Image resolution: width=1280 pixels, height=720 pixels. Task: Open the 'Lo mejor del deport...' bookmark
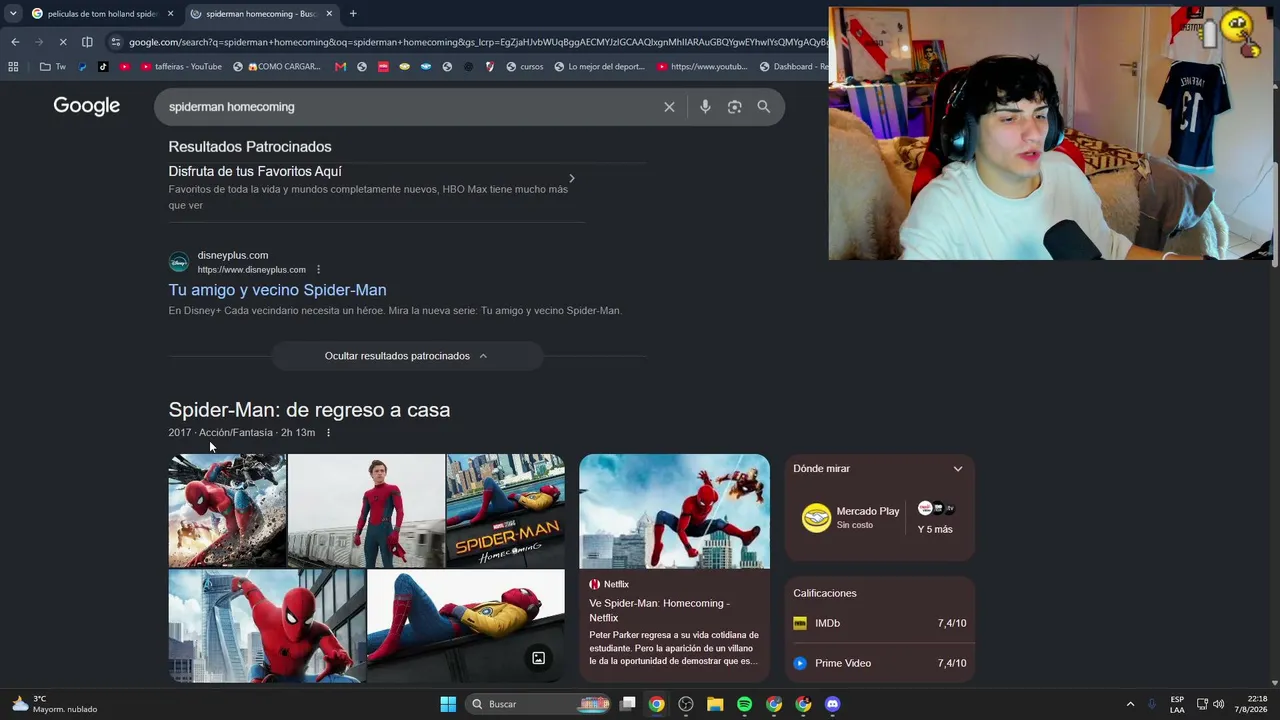[599, 67]
